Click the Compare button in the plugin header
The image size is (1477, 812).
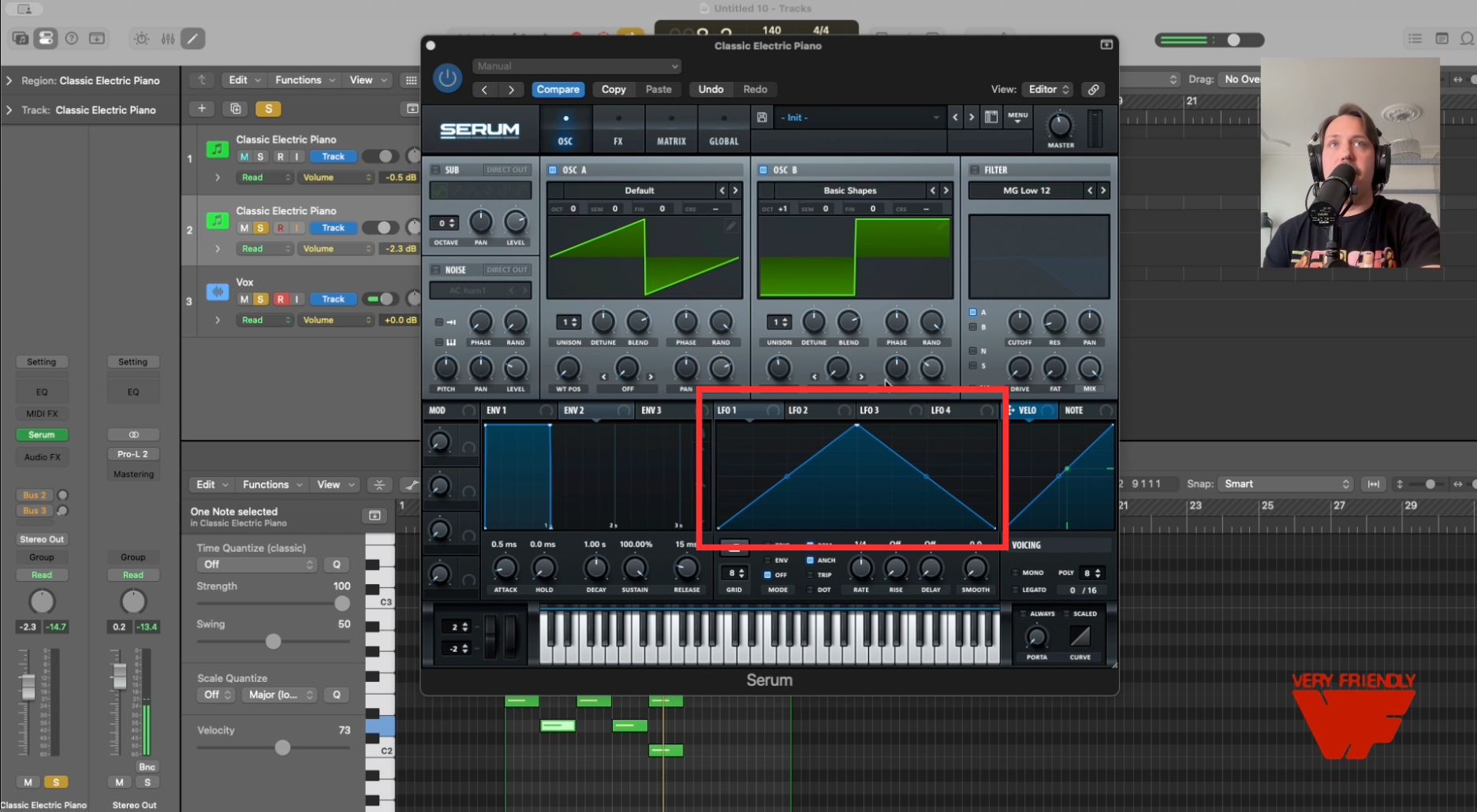tap(558, 89)
